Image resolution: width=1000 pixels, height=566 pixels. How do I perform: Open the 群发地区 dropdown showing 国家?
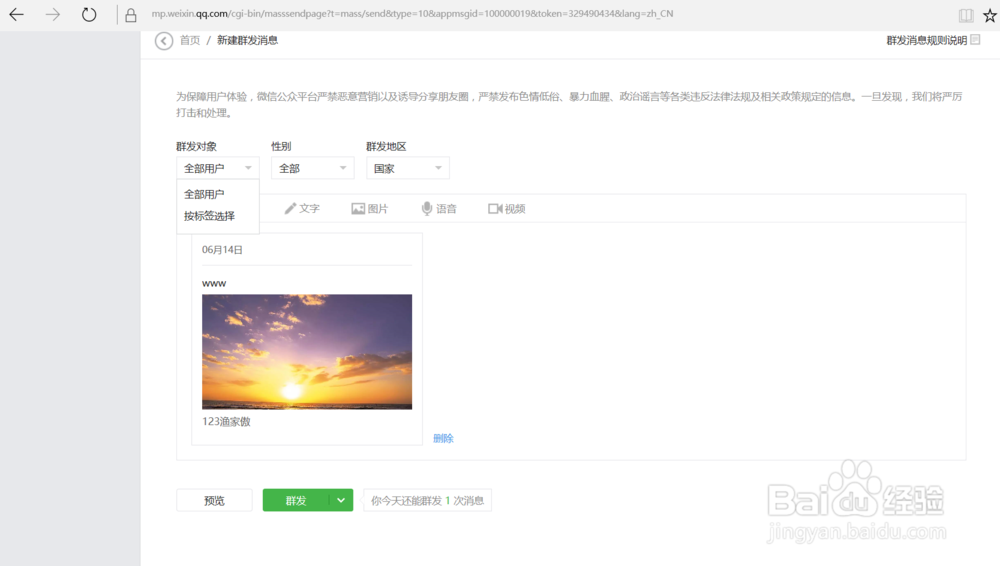coord(408,168)
